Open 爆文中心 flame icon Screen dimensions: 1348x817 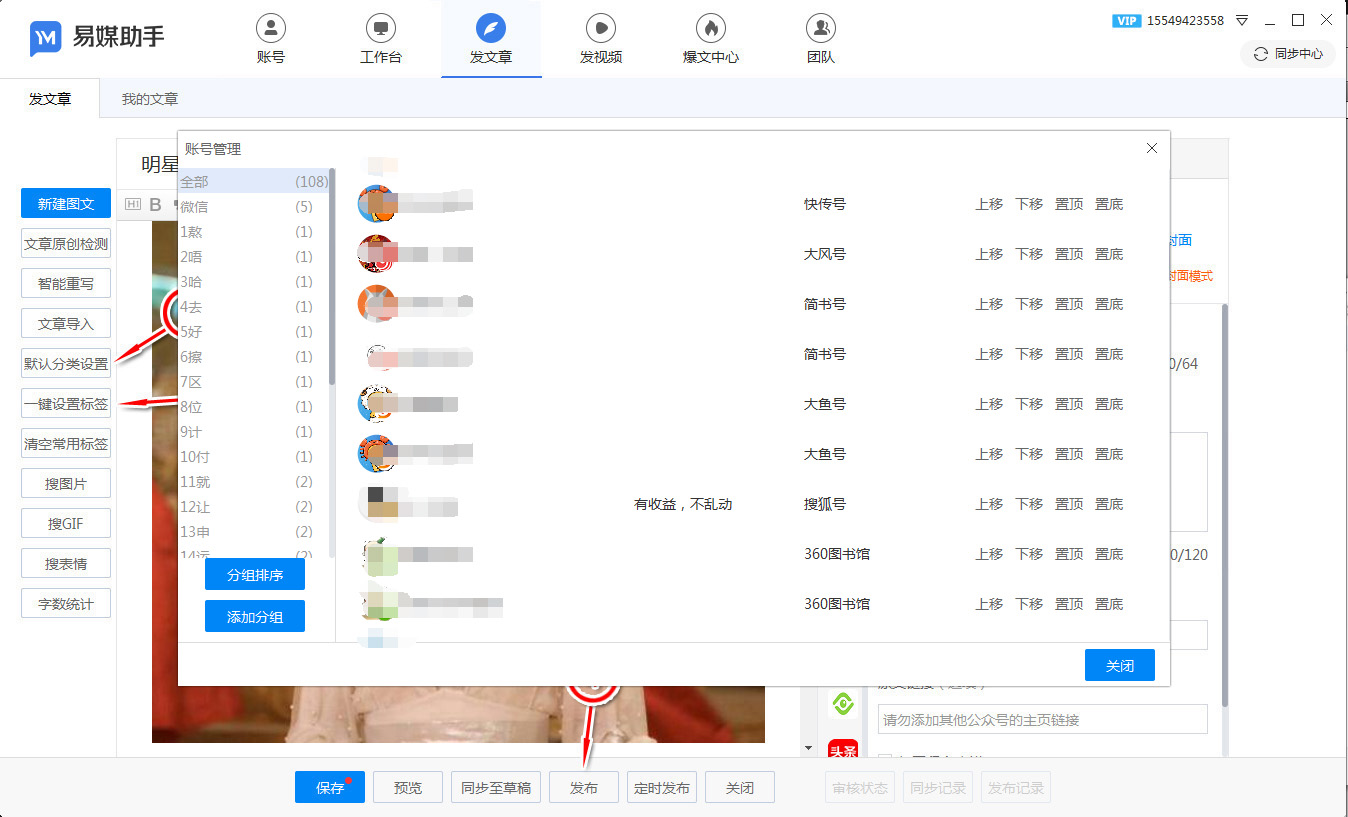tap(710, 28)
